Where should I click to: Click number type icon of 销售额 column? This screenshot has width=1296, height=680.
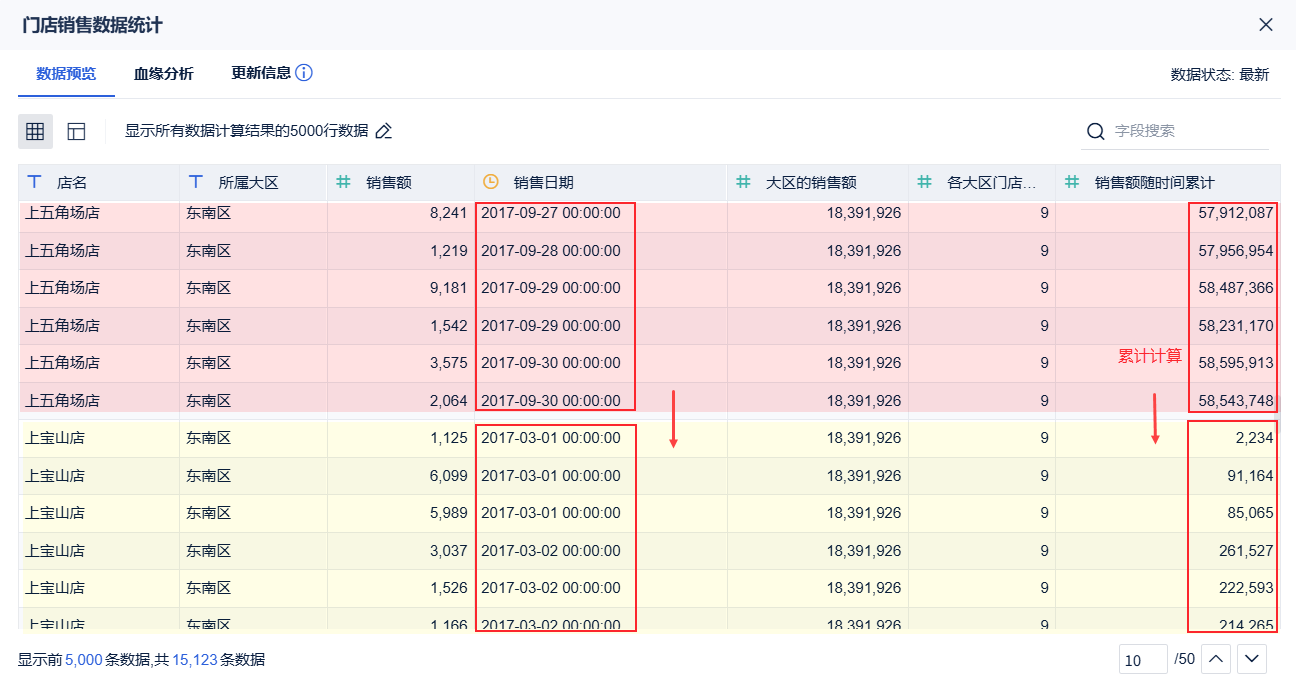coord(343,182)
